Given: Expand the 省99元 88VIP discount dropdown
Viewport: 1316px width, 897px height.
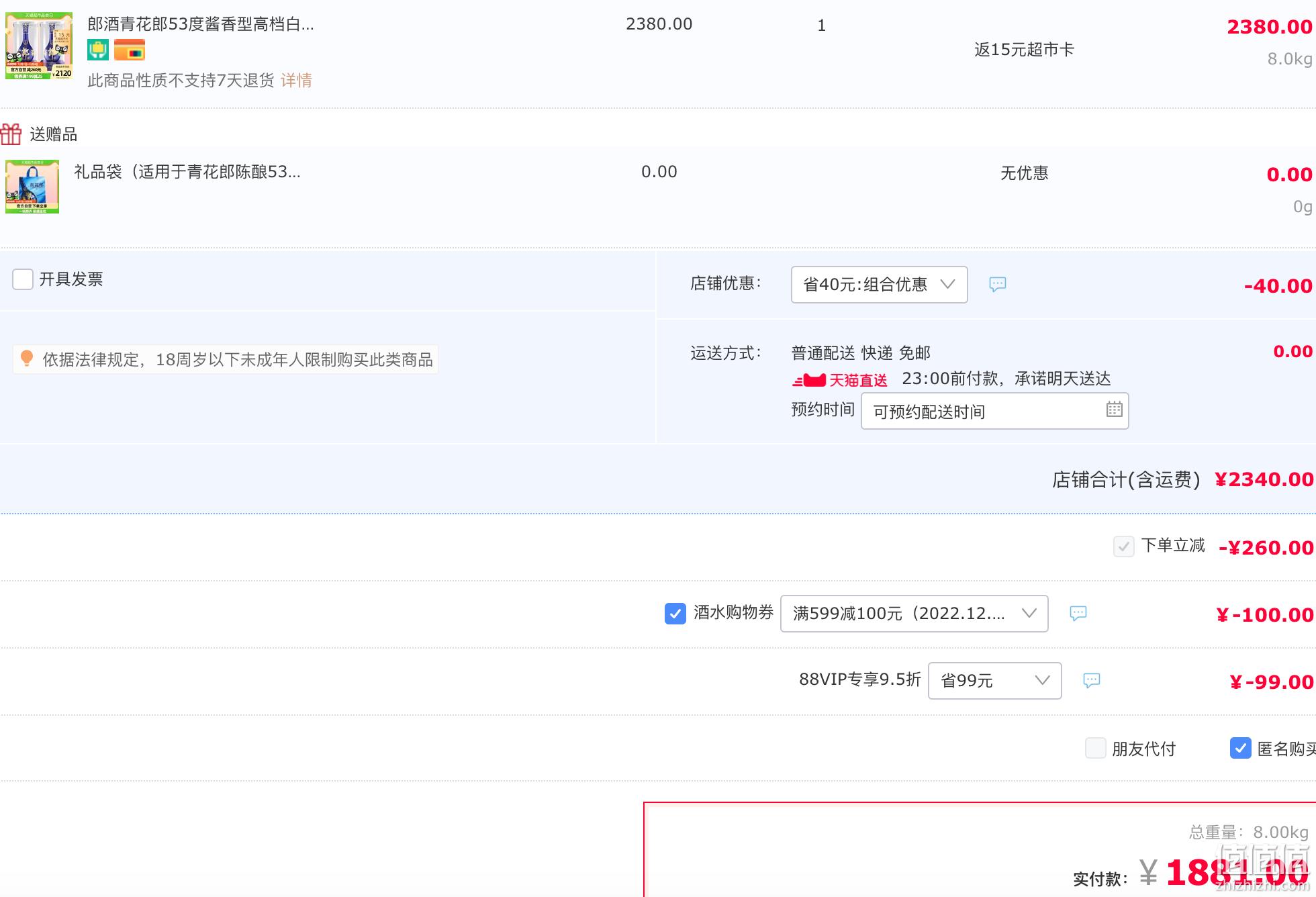Looking at the screenshot, I should [994, 681].
